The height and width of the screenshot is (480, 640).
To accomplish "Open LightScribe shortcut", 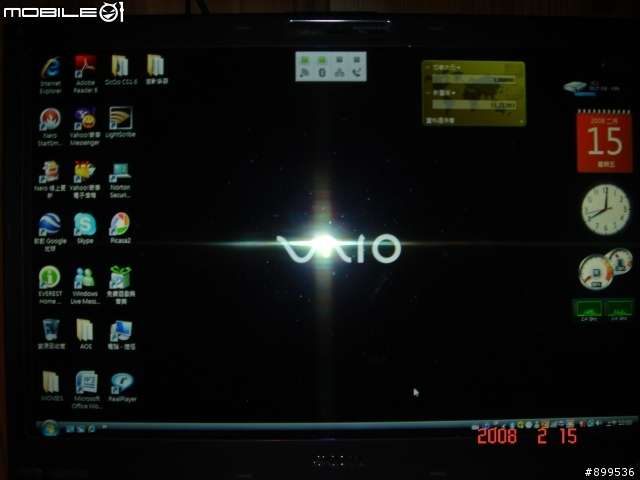I will 120,122.
